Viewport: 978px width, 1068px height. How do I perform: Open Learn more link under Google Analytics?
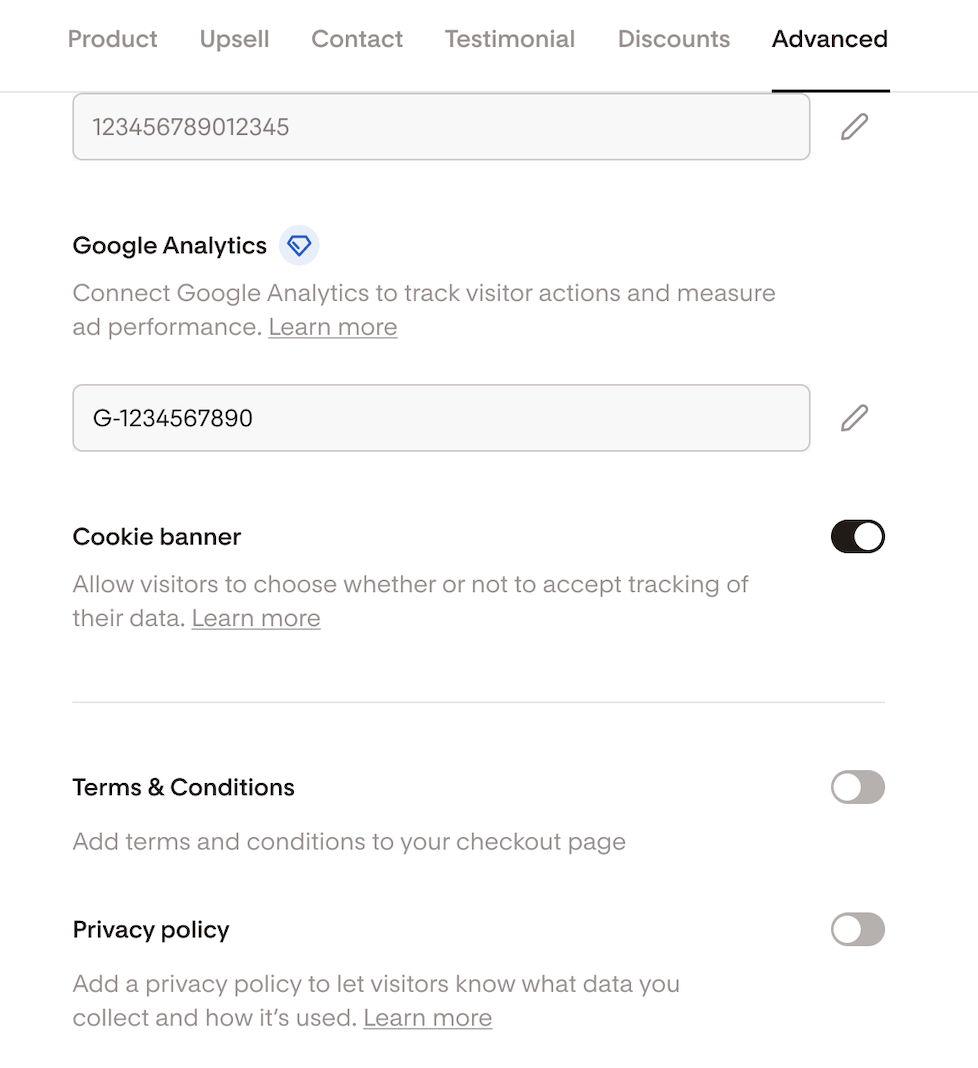(x=333, y=327)
